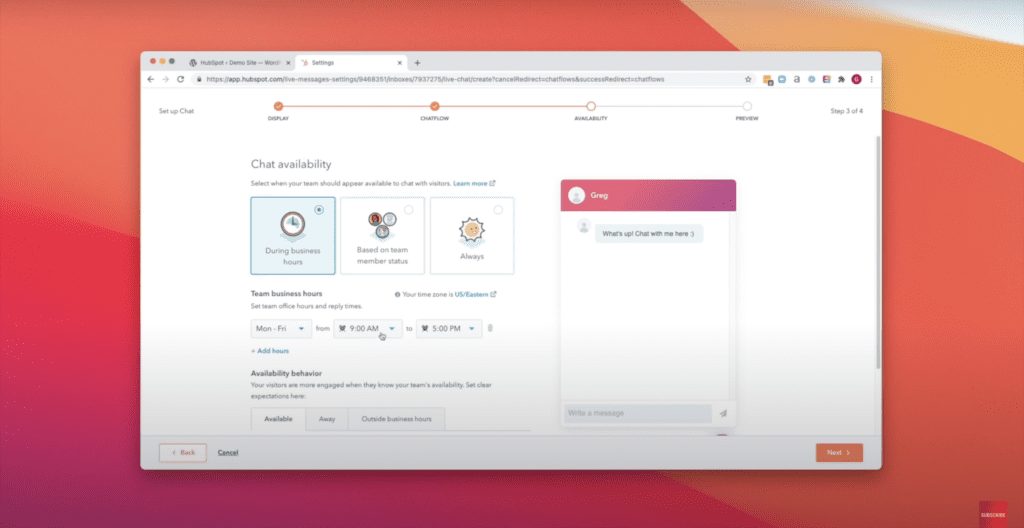Click the Preview step marker
The image size is (1024, 528).
pyautogui.click(x=747, y=106)
